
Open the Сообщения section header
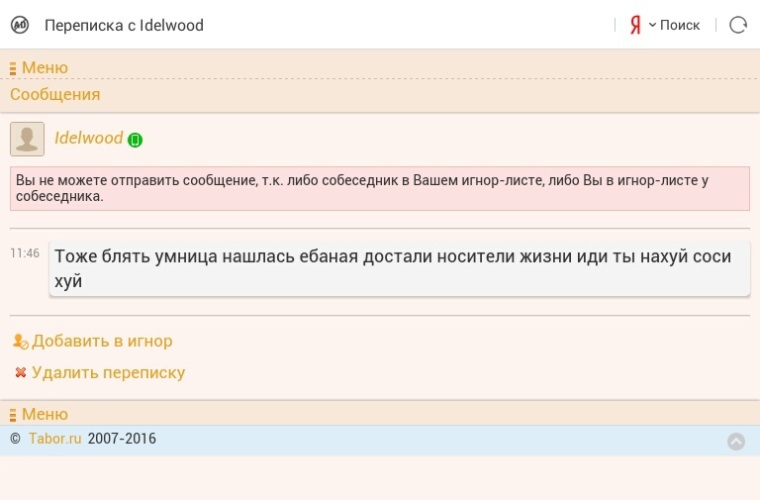tap(55, 95)
